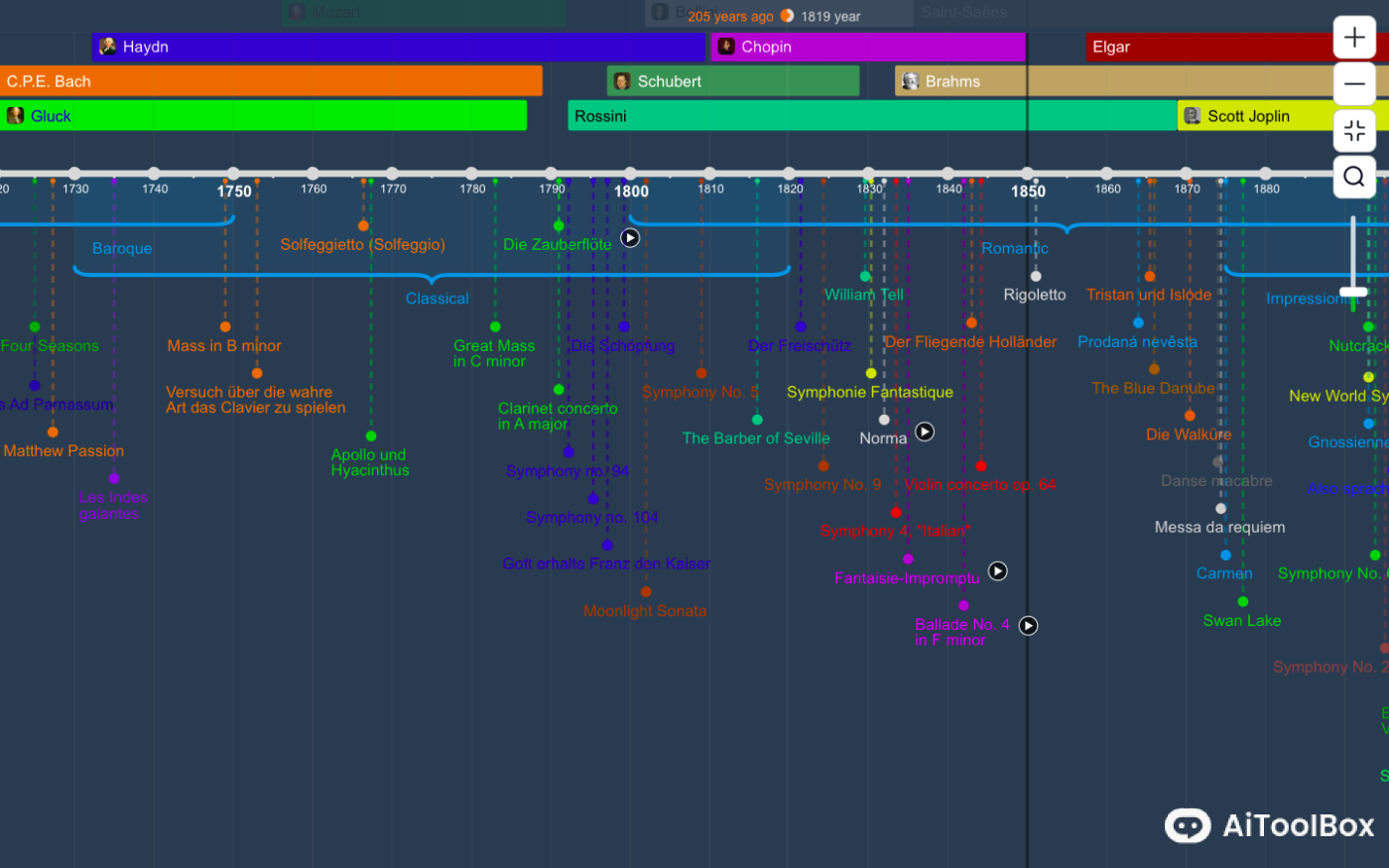Click Gluck's portrait icon

click(x=14, y=115)
